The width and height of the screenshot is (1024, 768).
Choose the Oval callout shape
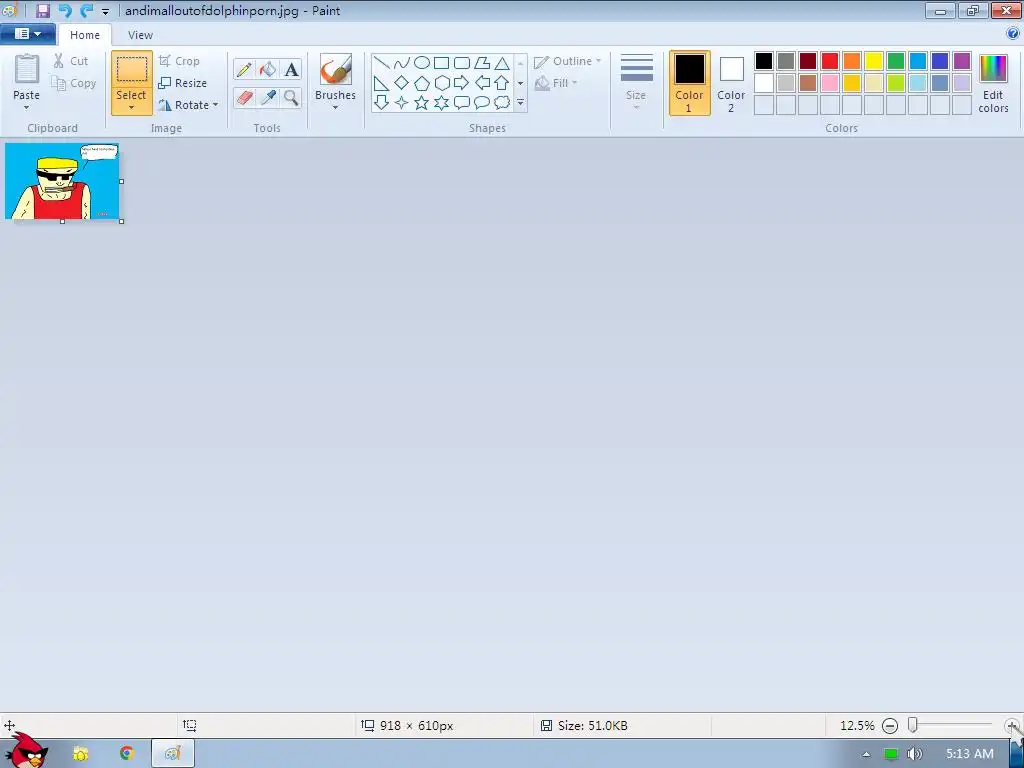(482, 103)
